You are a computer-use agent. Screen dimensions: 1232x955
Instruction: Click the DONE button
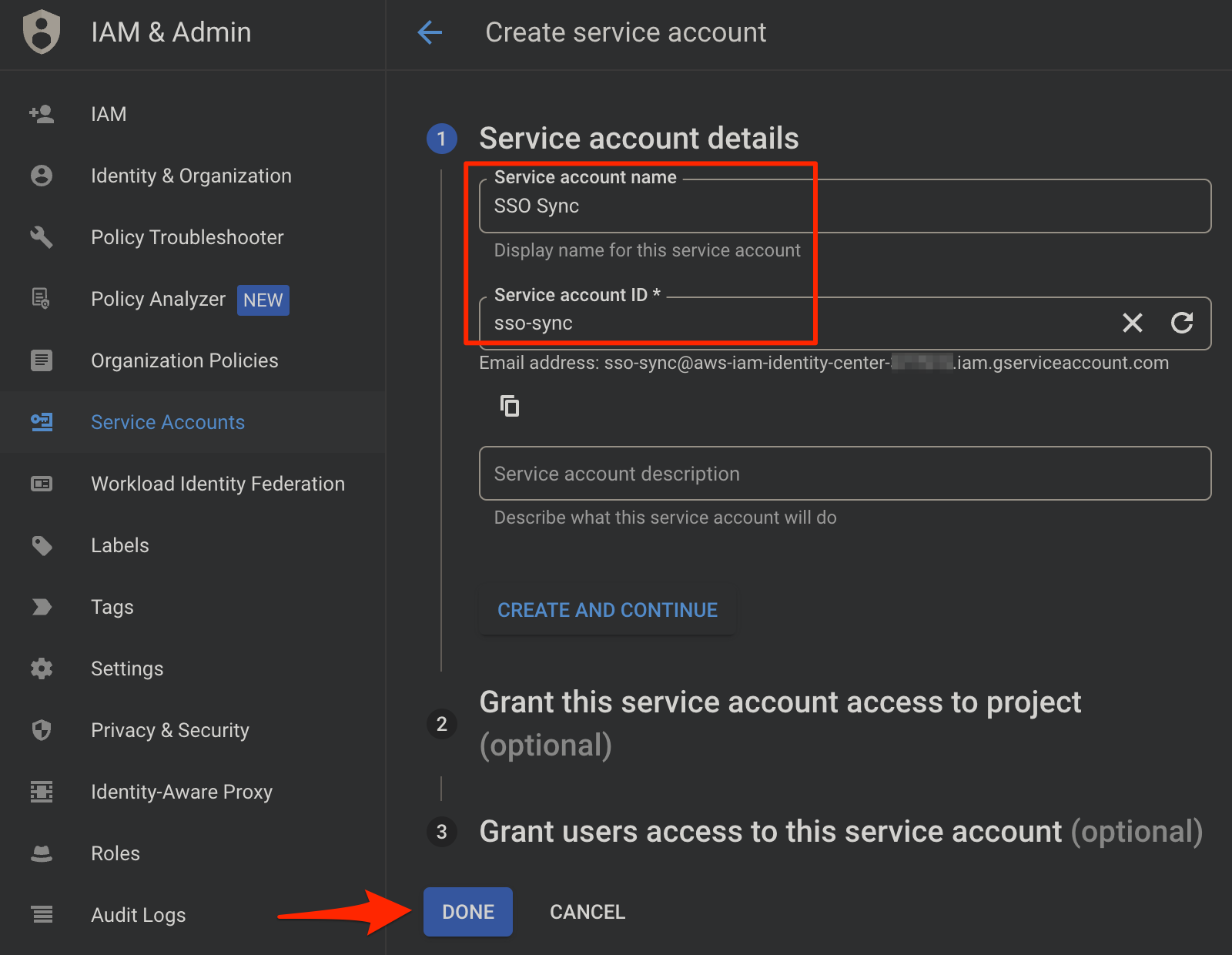[x=468, y=912]
